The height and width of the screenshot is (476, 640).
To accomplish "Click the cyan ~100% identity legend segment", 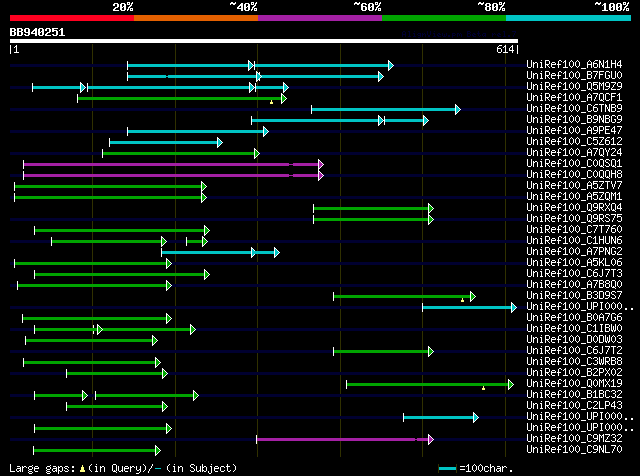I will [x=569, y=18].
